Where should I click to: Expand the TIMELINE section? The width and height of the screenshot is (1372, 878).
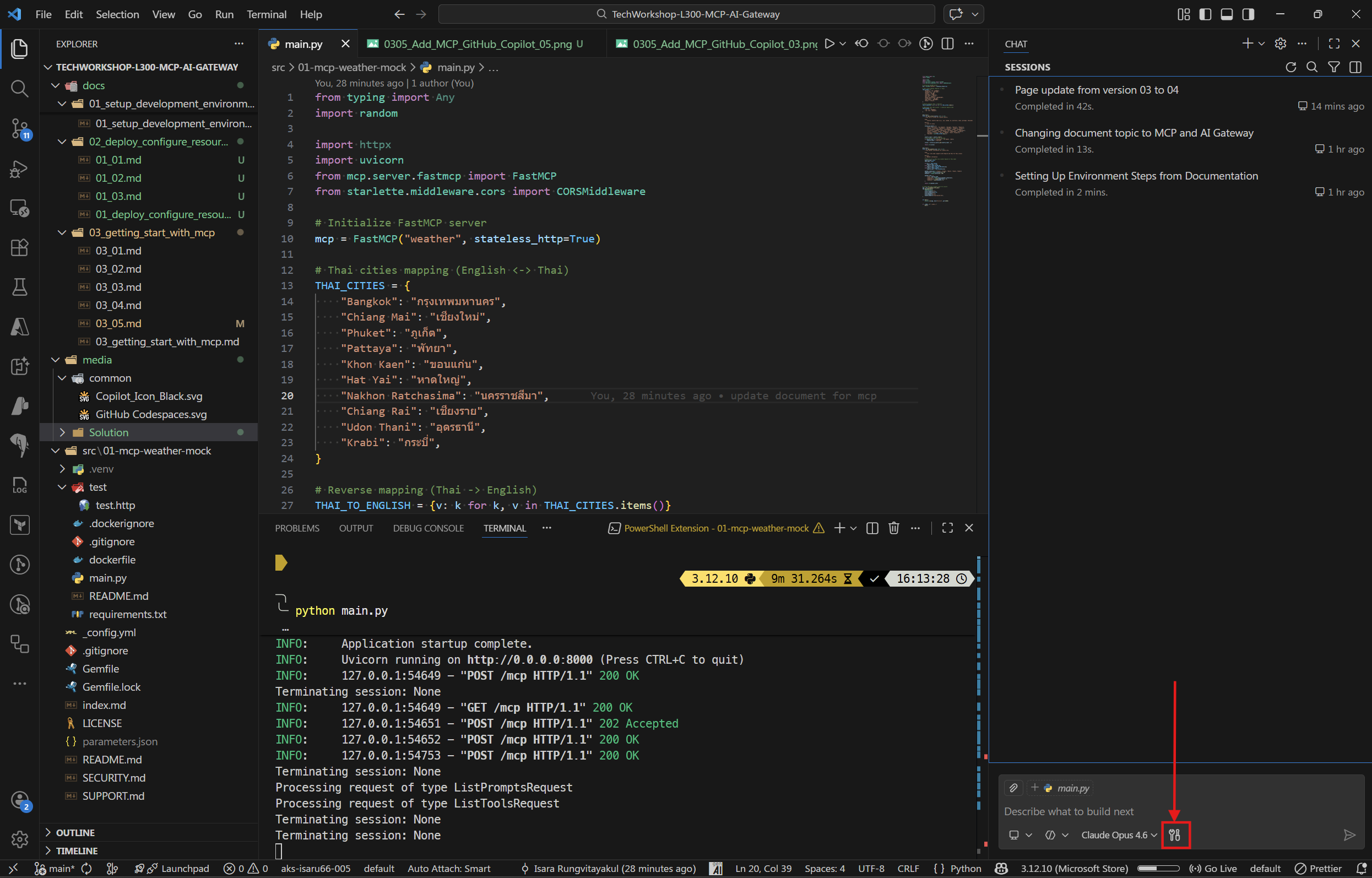click(148, 851)
